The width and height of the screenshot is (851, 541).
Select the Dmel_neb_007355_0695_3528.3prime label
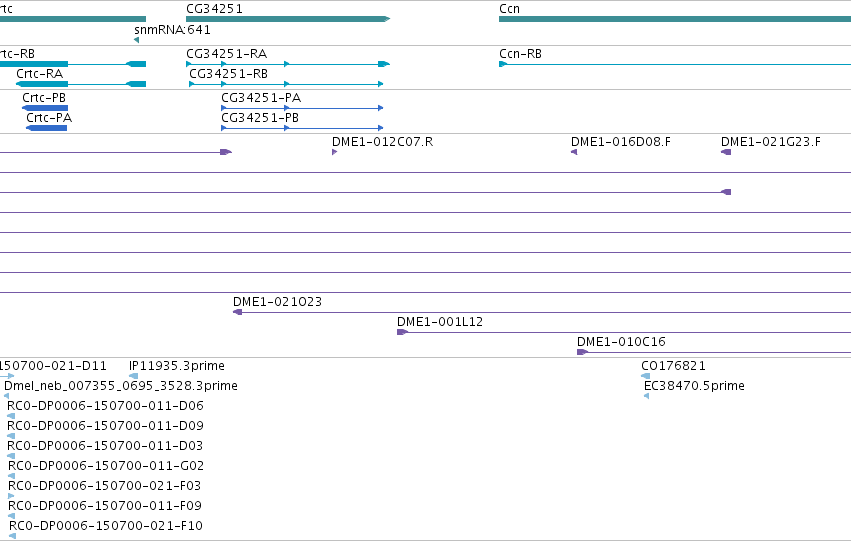120,386
